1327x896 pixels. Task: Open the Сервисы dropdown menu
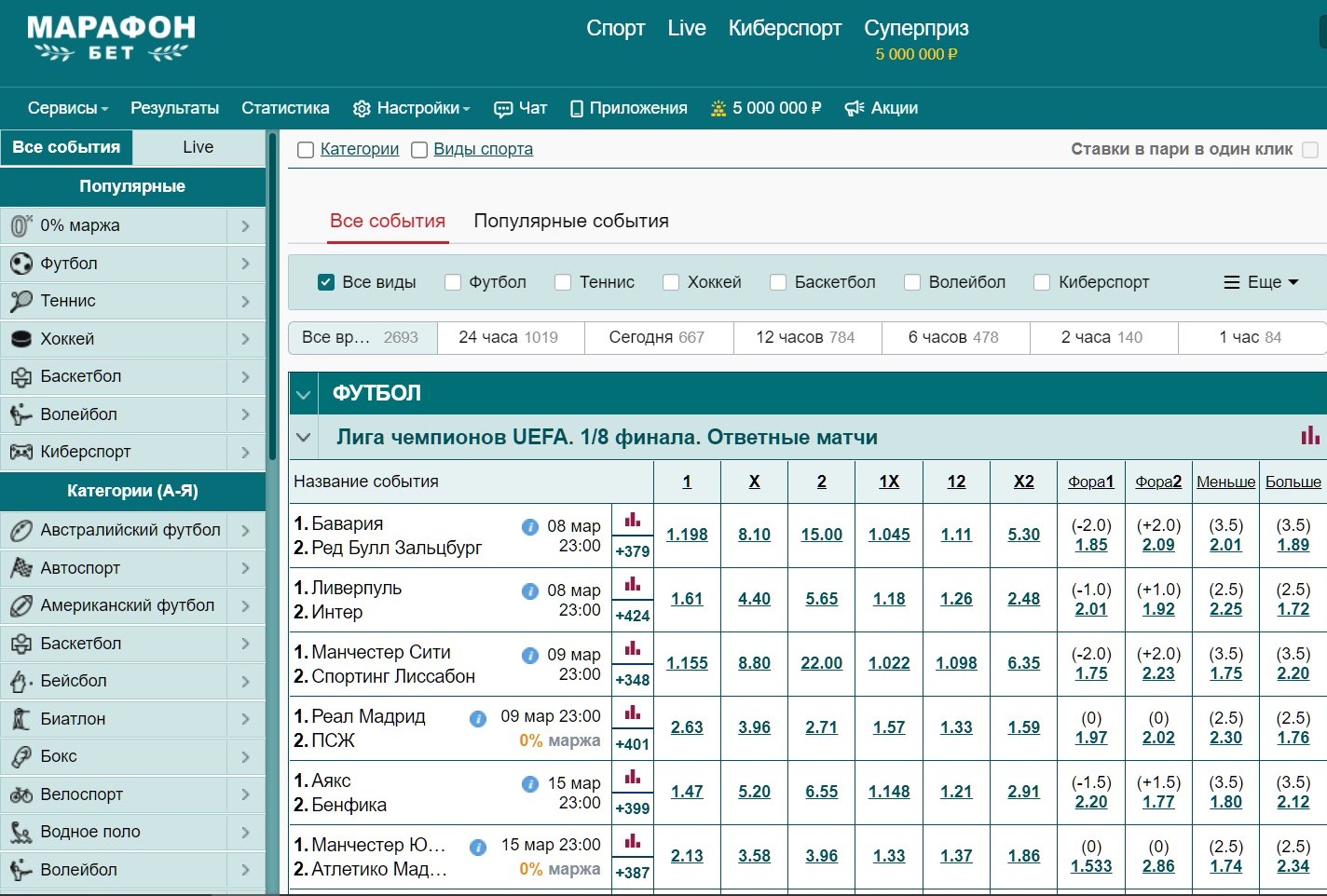[x=68, y=108]
